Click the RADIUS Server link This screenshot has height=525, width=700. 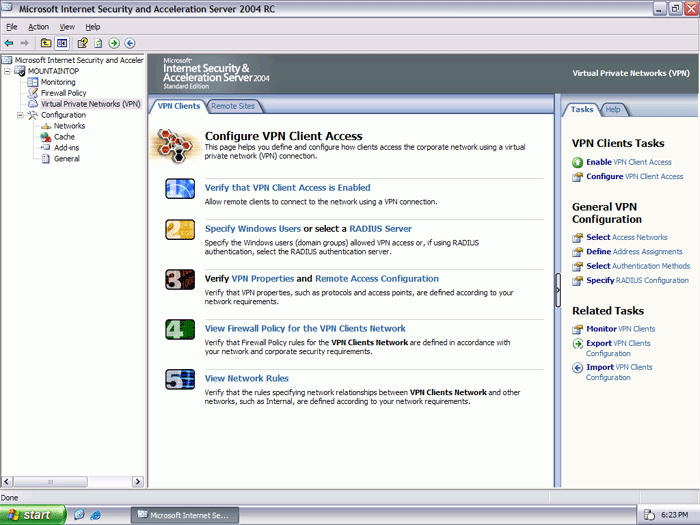pos(380,229)
